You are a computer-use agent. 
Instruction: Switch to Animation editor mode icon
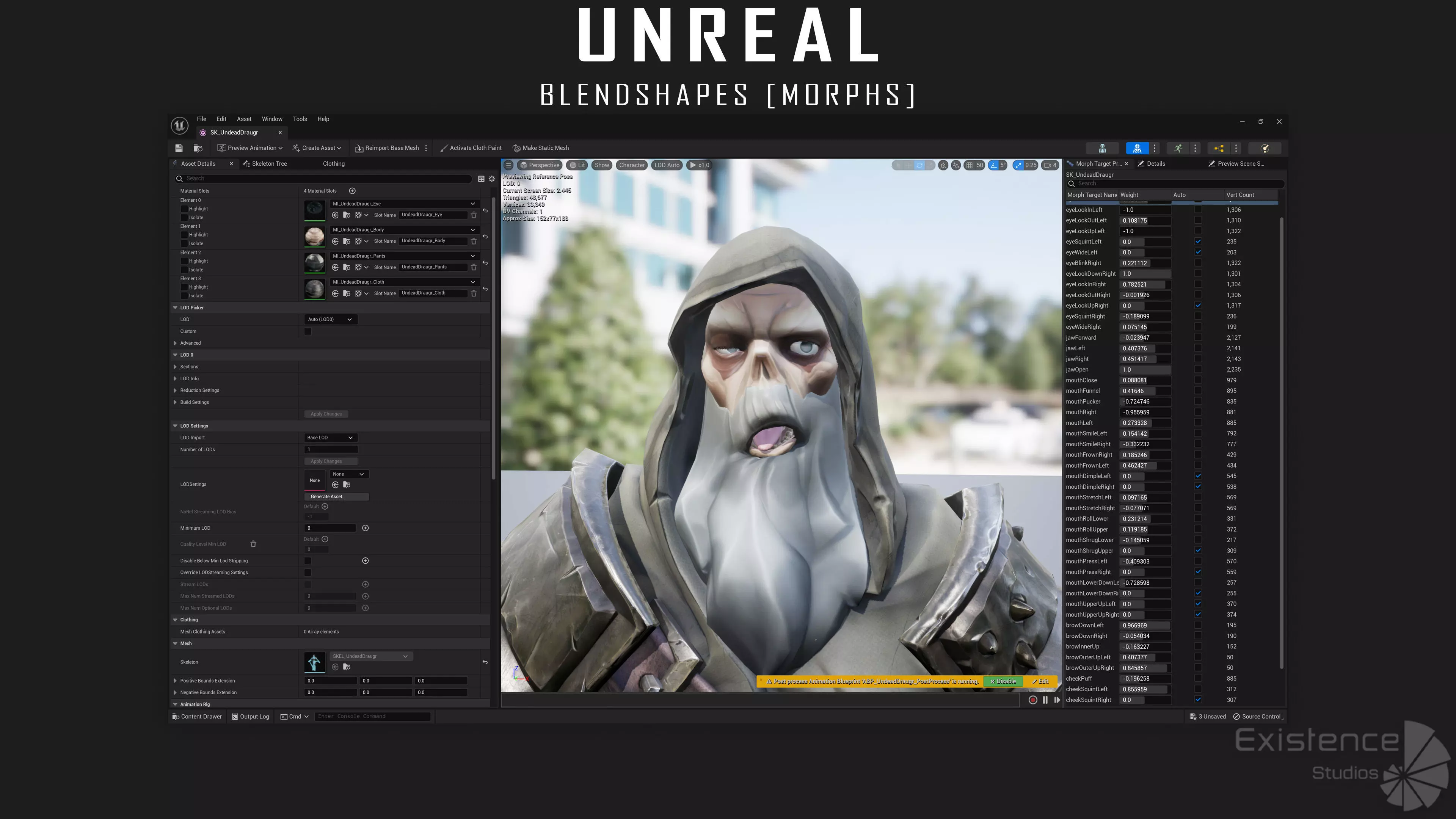(1178, 148)
